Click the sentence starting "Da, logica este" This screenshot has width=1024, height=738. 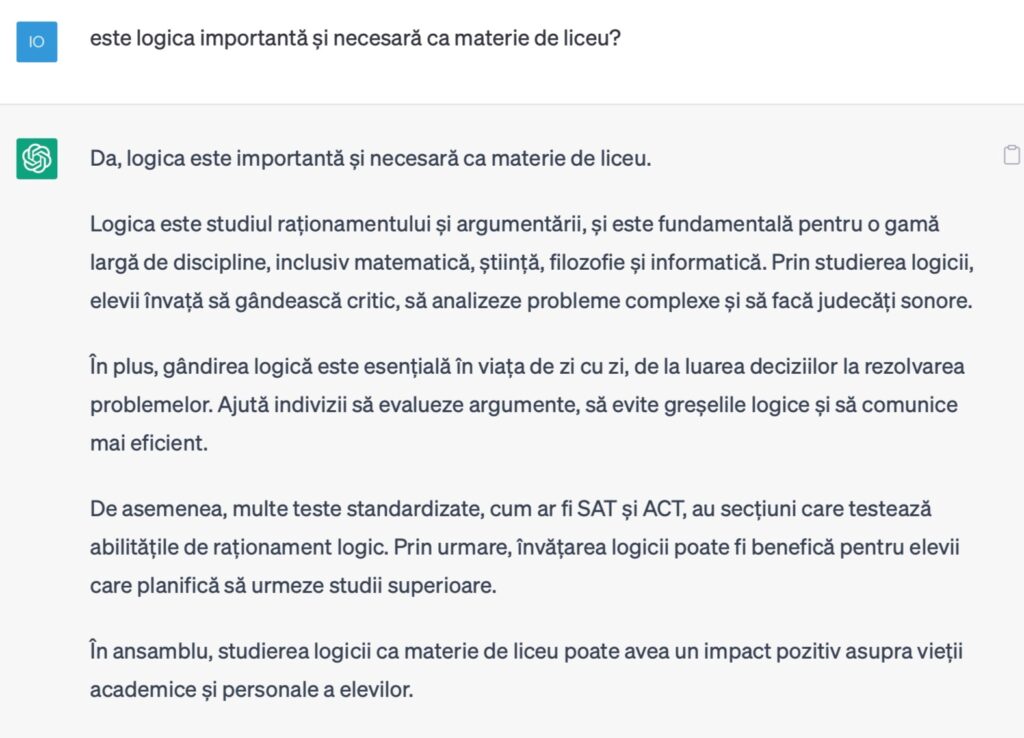pyautogui.click(x=370, y=158)
